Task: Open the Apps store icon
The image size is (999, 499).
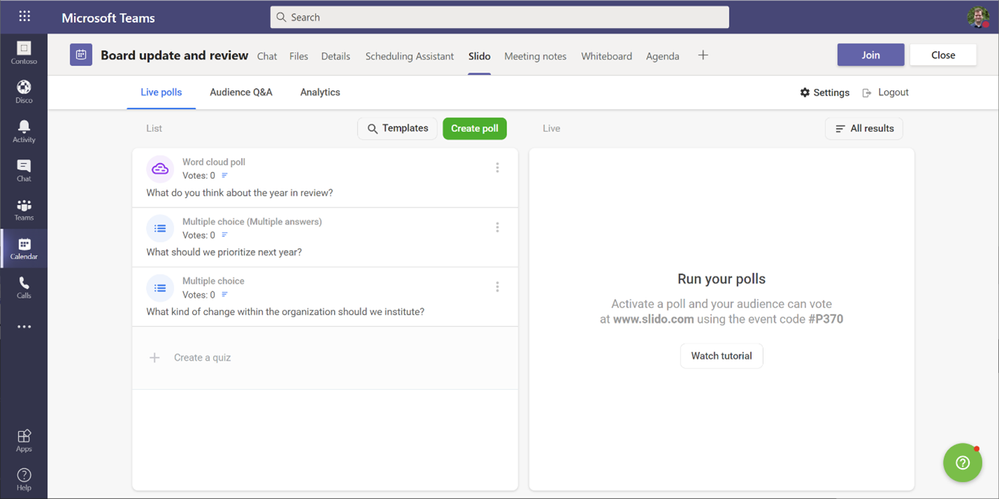Action: (x=24, y=440)
